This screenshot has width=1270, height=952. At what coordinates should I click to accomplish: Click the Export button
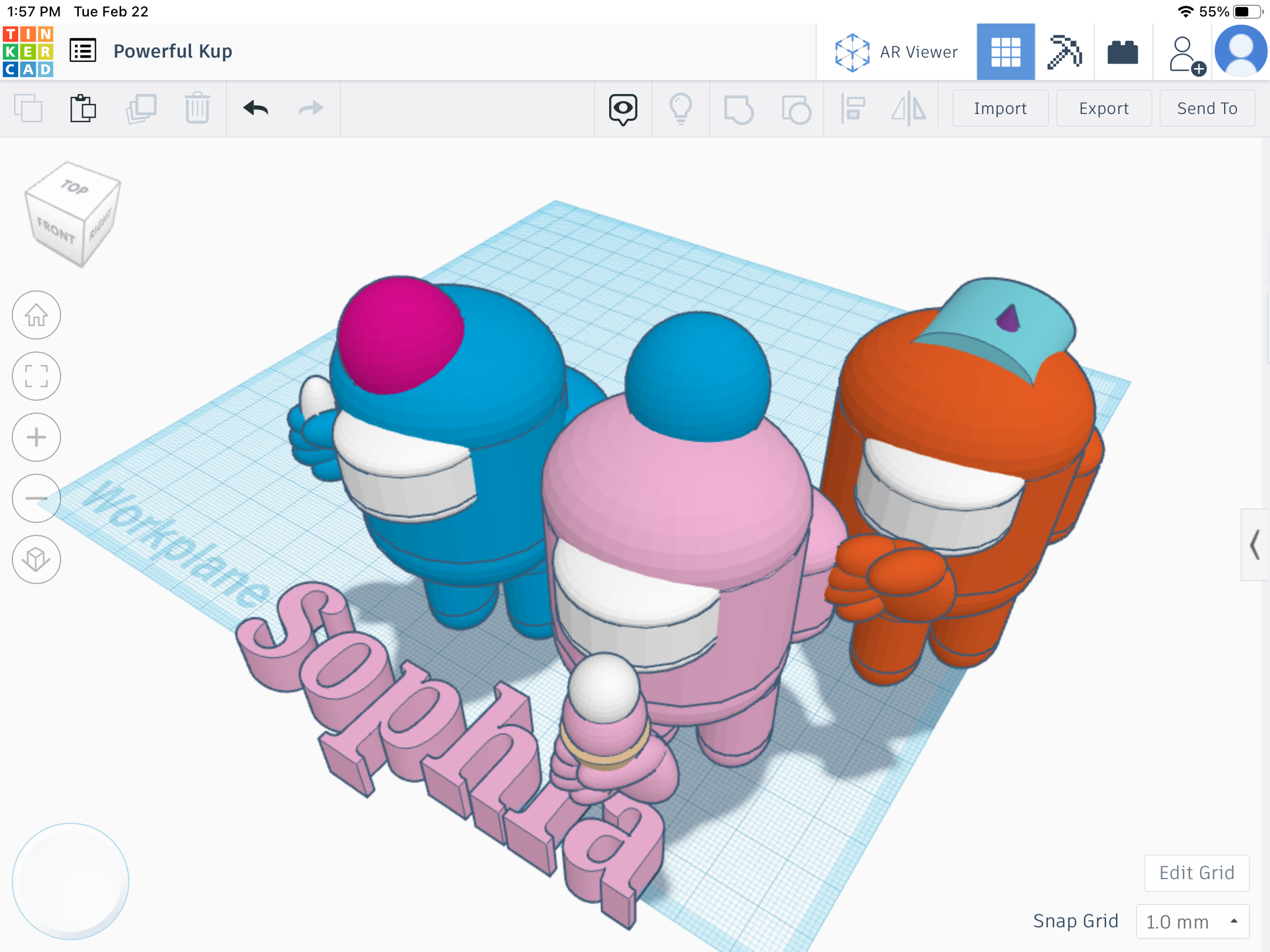(1104, 108)
